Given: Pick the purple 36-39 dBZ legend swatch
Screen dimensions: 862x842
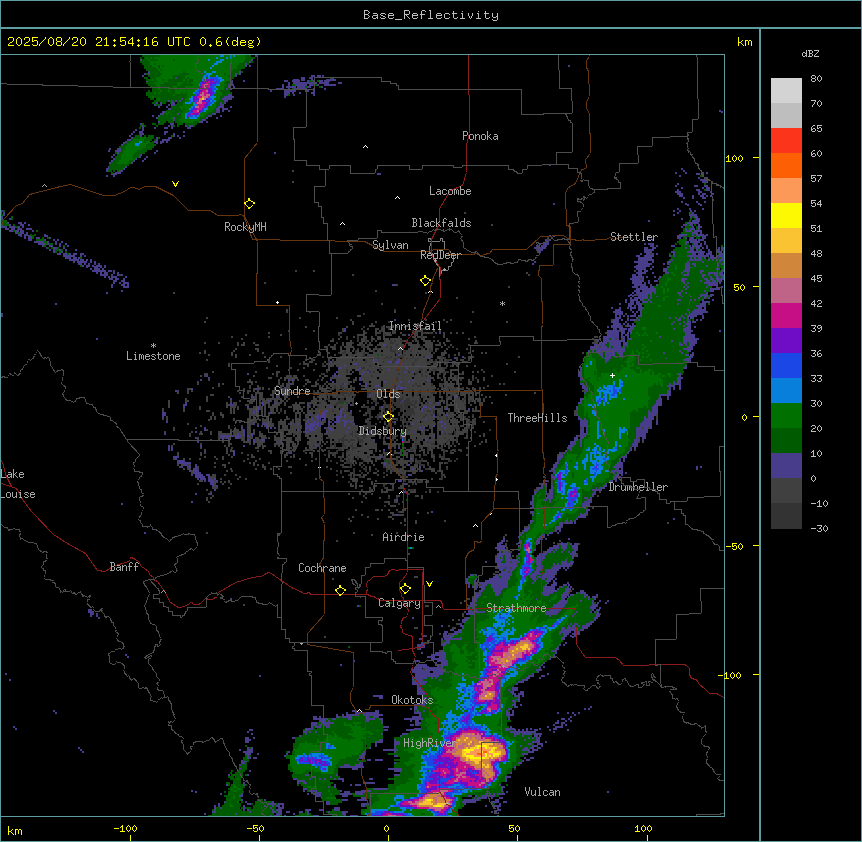Looking at the screenshot, I should pyautogui.click(x=786, y=341).
